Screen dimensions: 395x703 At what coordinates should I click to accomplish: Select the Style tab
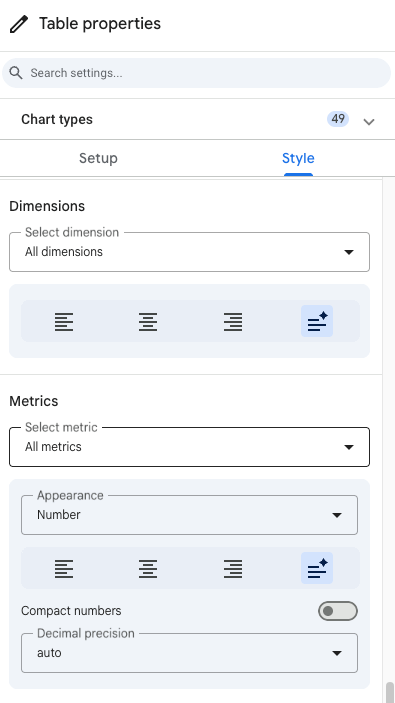(x=298, y=158)
